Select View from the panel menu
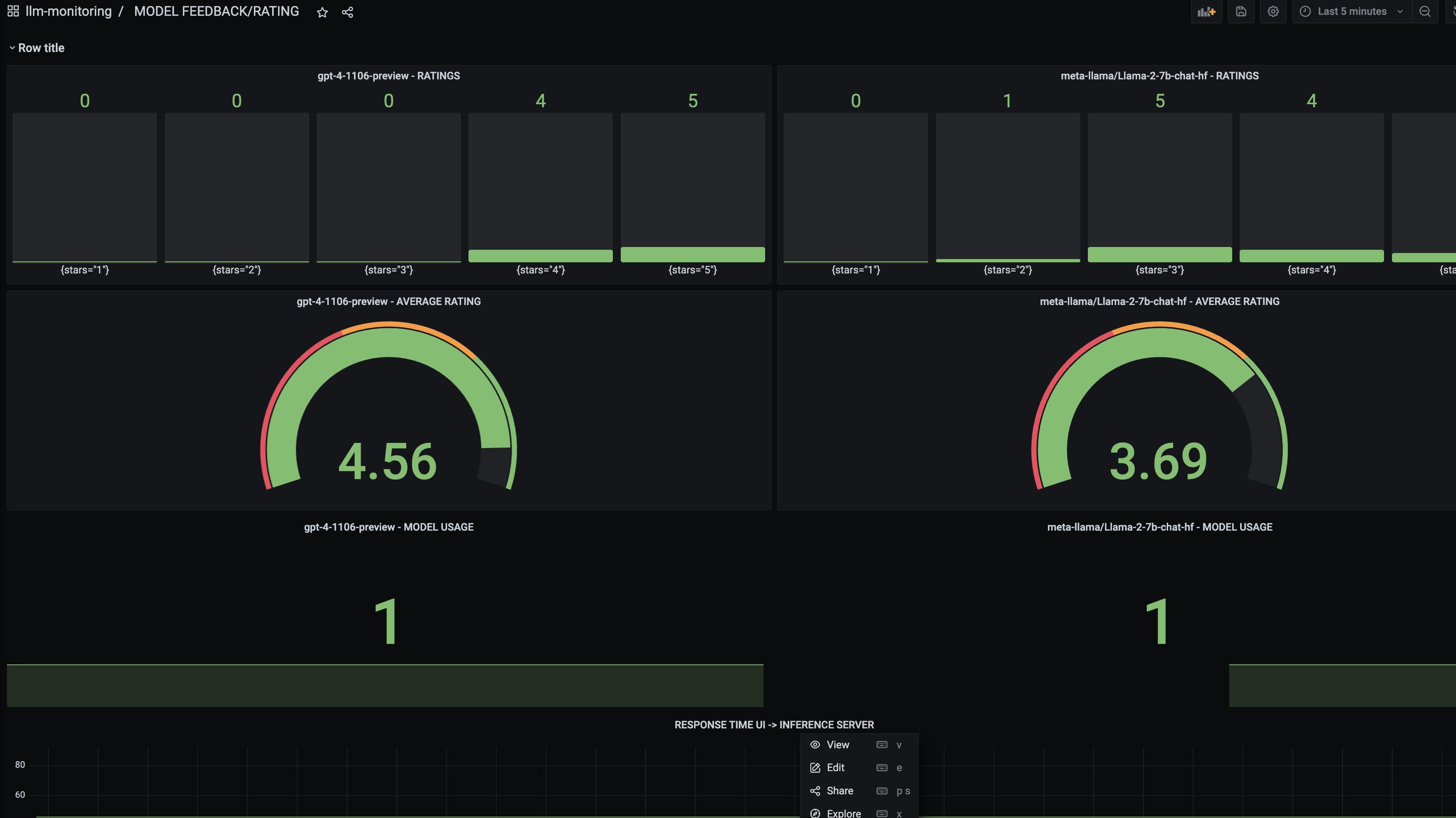This screenshot has width=1456, height=818. (838, 745)
